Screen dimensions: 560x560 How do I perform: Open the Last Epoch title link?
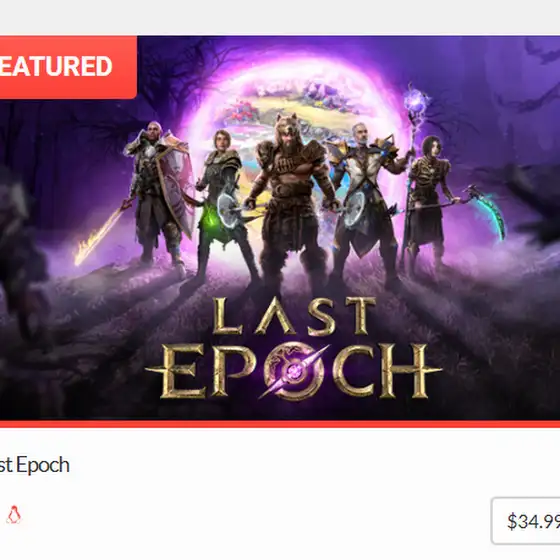click(x=34, y=465)
